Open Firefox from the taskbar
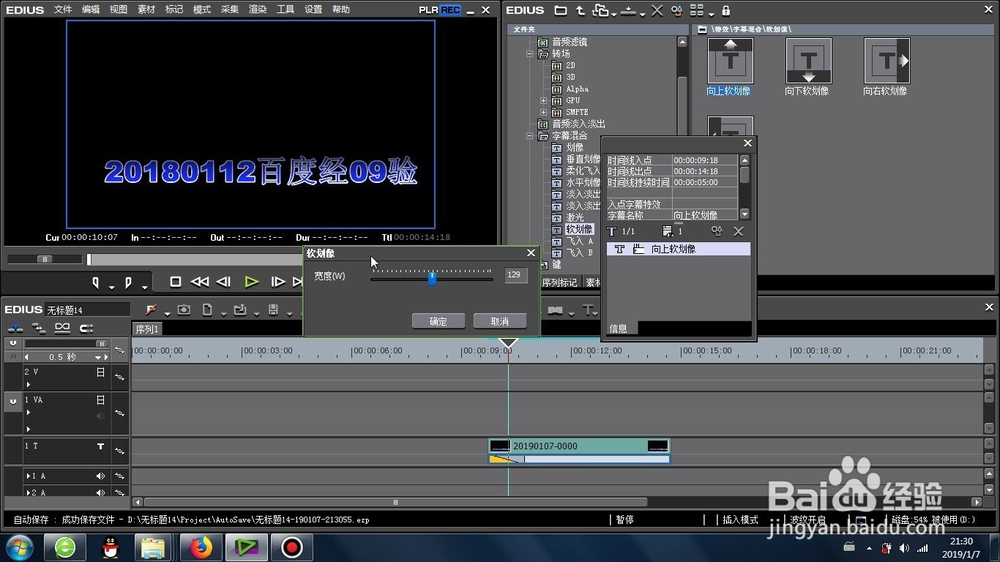Image resolution: width=1000 pixels, height=562 pixels. click(200, 547)
